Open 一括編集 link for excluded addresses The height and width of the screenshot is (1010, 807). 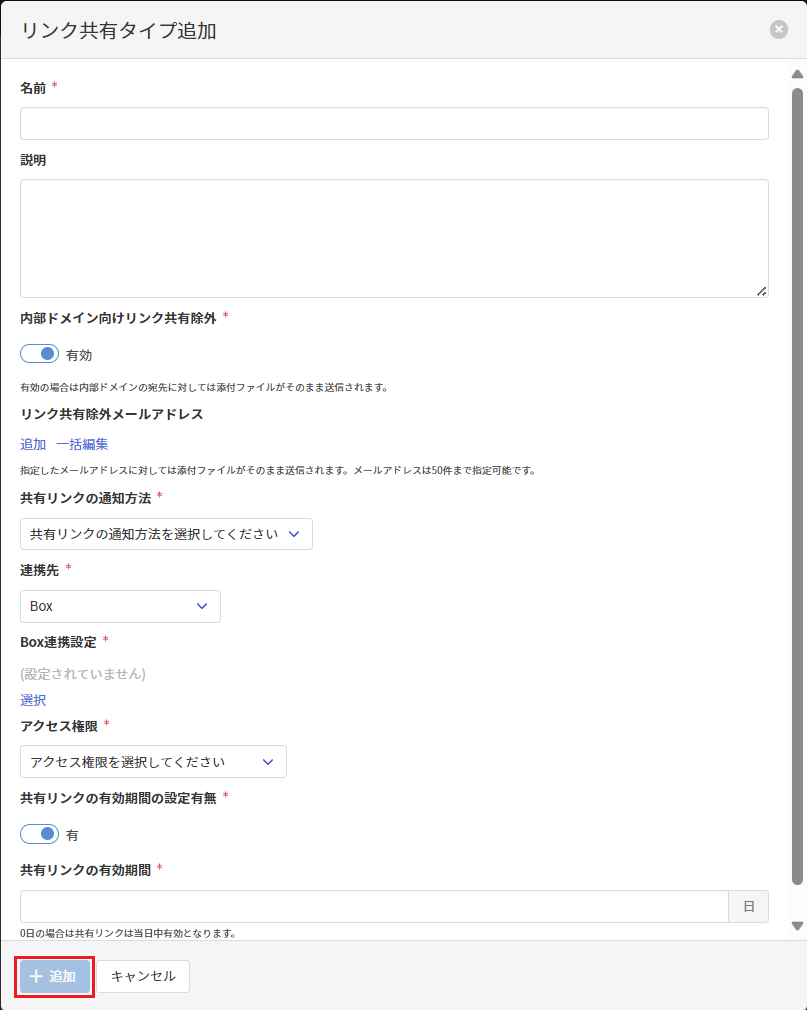(x=82, y=444)
